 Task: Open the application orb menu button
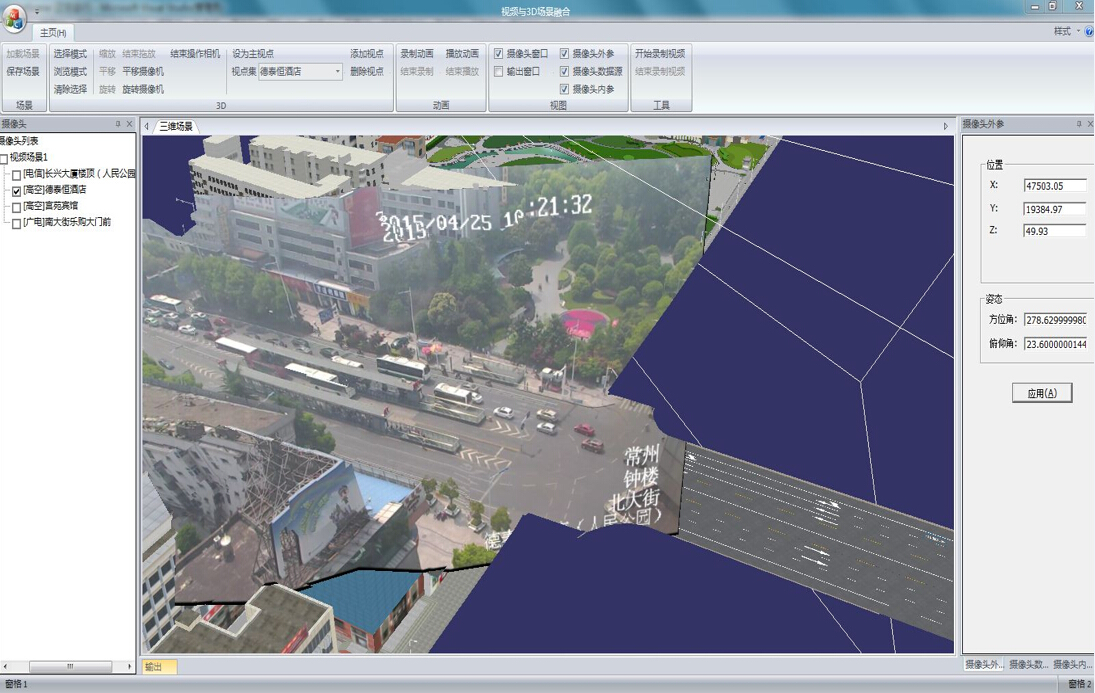[x=14, y=18]
